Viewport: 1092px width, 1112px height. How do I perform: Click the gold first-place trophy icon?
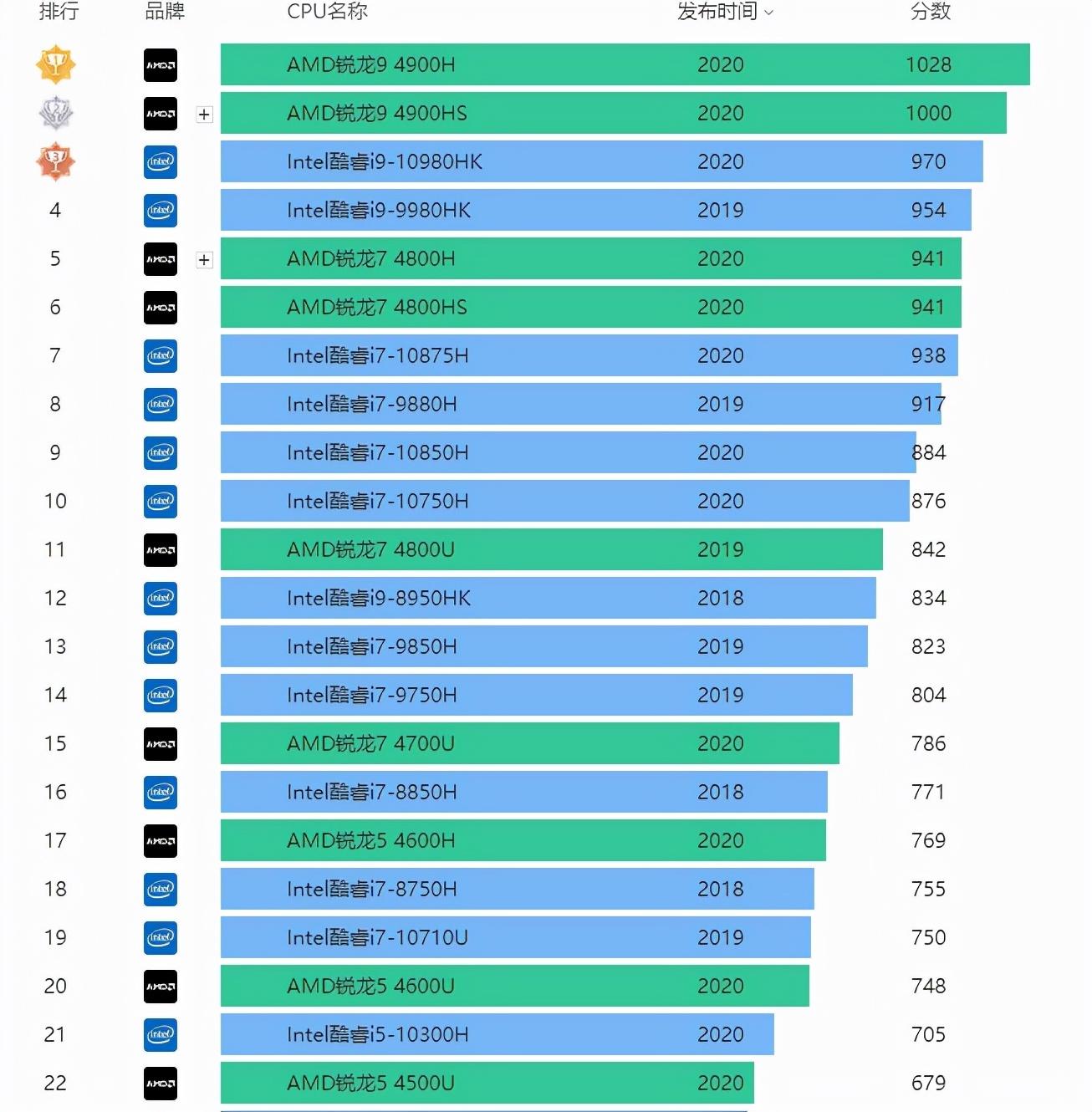coord(55,64)
